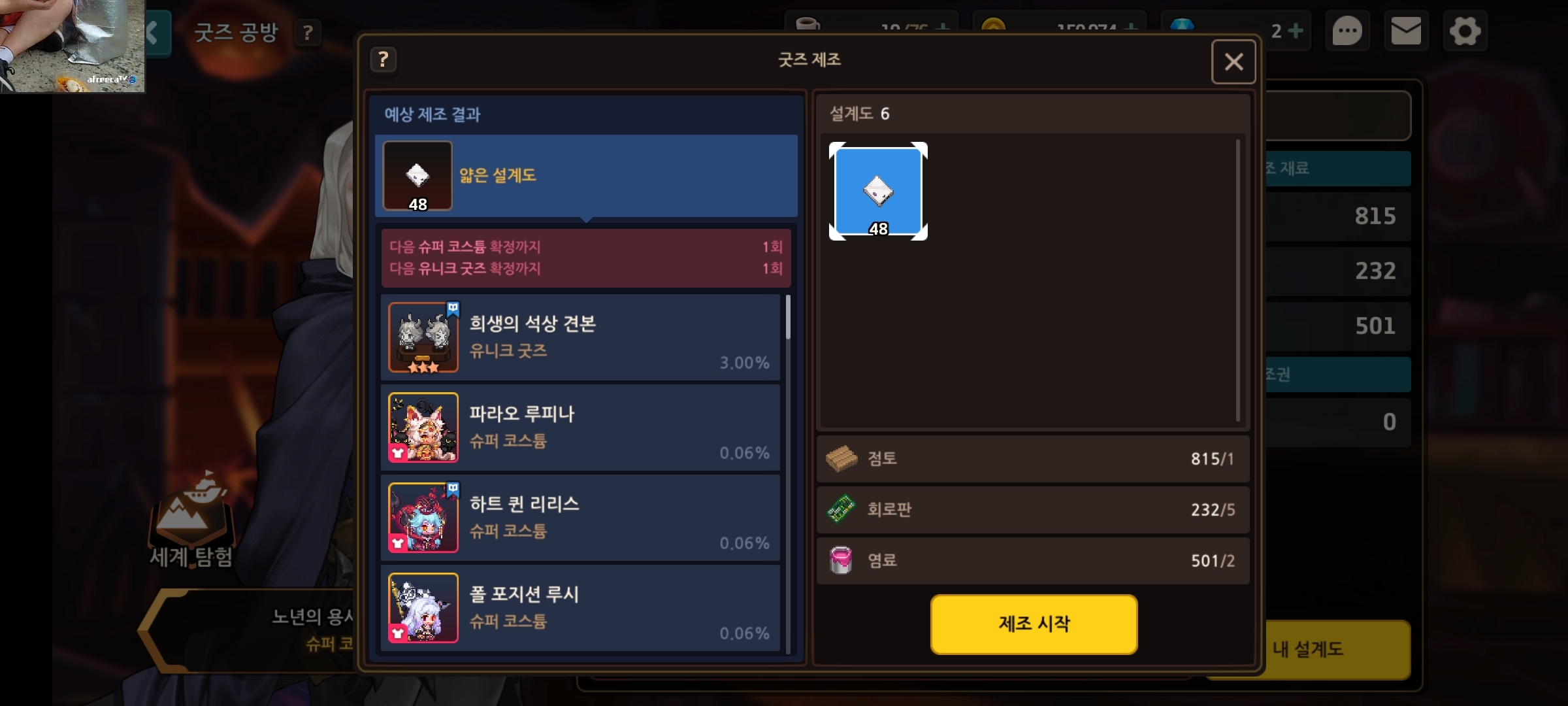Open the help icon in crafting dialog
Image resolution: width=1568 pixels, height=706 pixels.
click(x=384, y=60)
